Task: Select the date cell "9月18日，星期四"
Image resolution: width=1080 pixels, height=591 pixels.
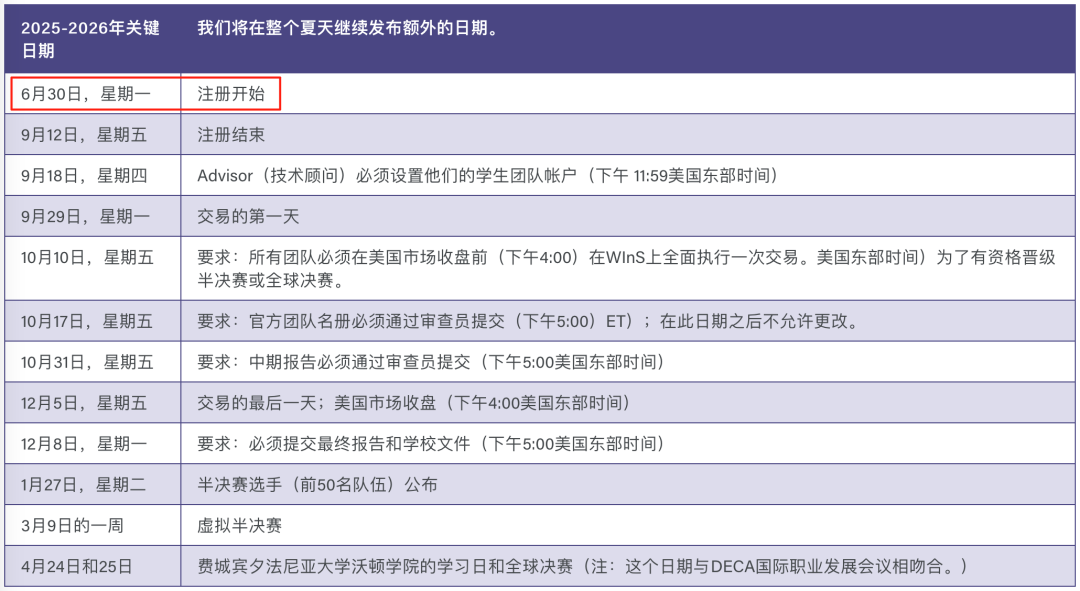Action: [92, 176]
